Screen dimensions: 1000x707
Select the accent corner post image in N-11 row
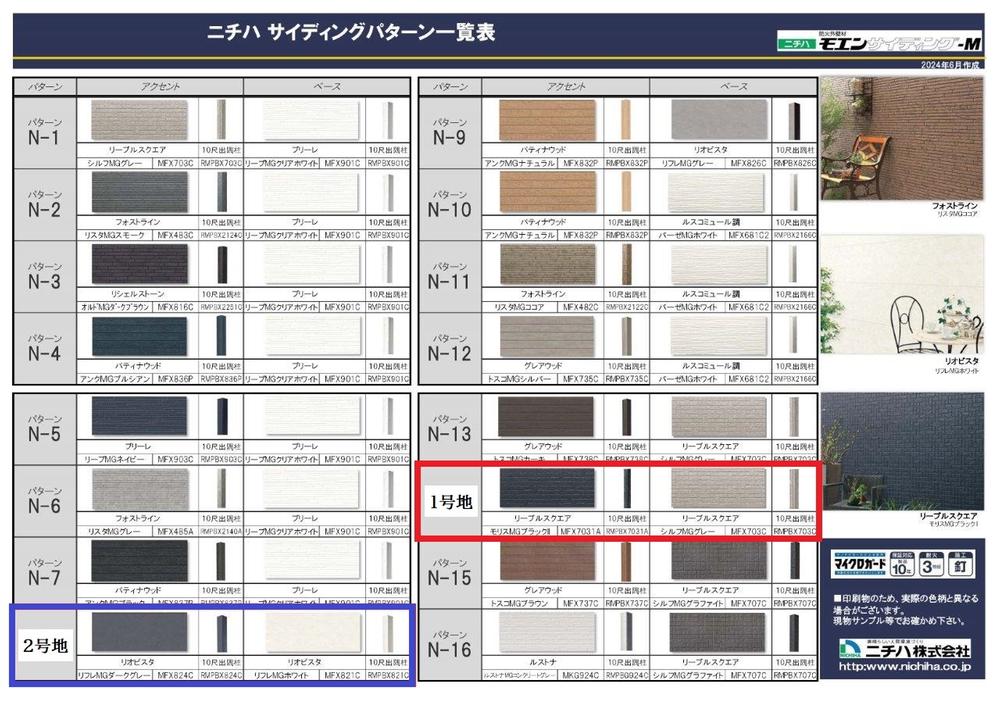tap(626, 264)
